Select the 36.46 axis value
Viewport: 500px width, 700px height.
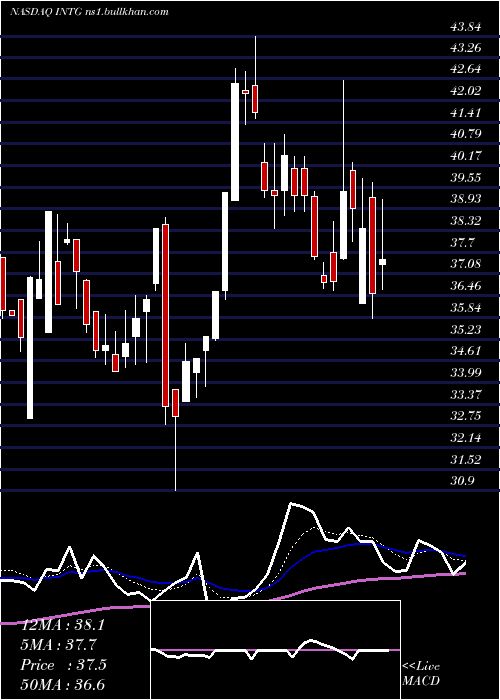[x=466, y=287]
